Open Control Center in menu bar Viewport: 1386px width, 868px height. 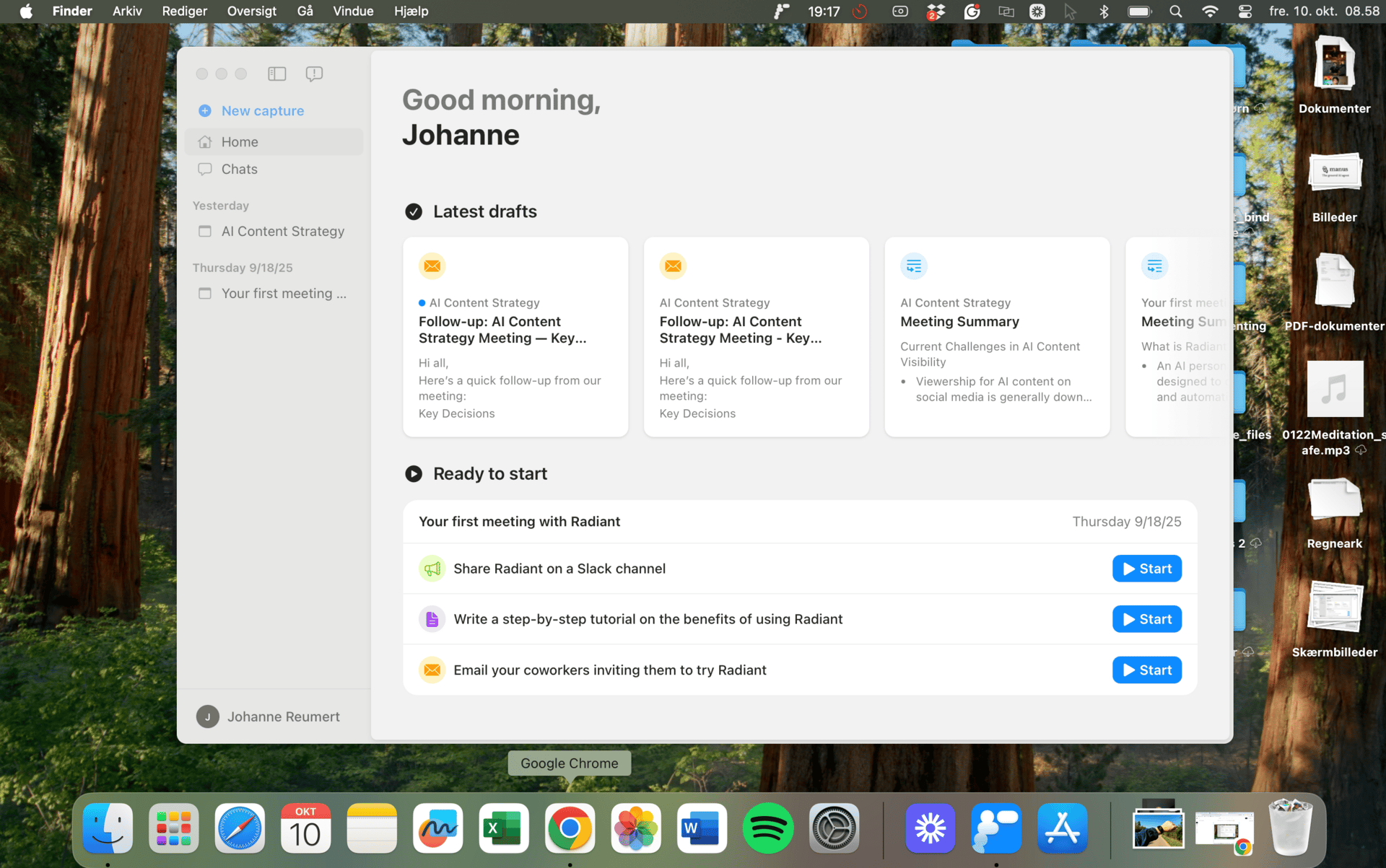(1245, 11)
